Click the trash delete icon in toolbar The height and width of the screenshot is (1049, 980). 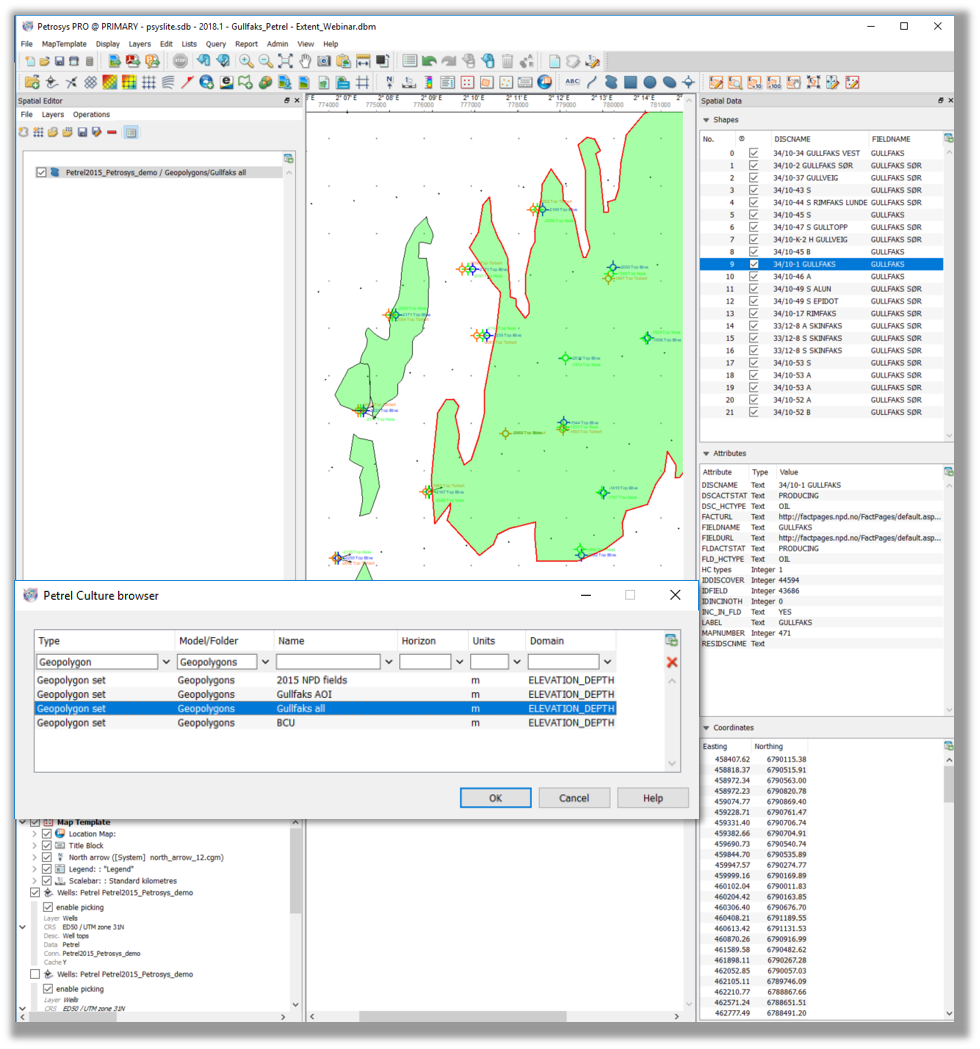point(507,62)
